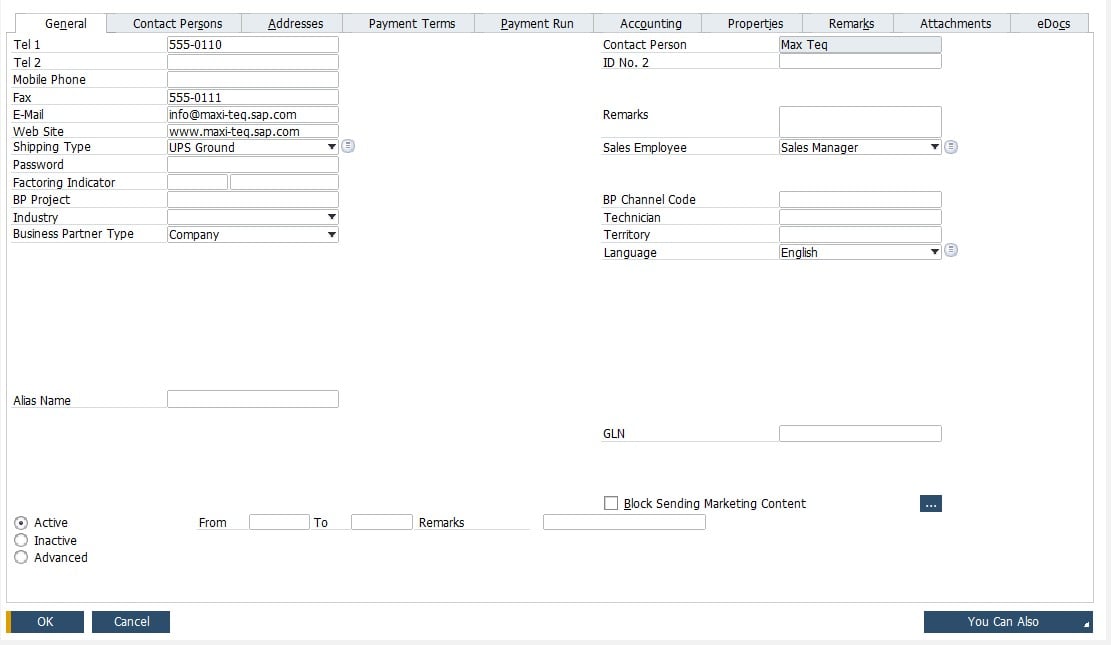This screenshot has width=1111, height=645.
Task: Select the Advanced radio button
Action: [21, 557]
